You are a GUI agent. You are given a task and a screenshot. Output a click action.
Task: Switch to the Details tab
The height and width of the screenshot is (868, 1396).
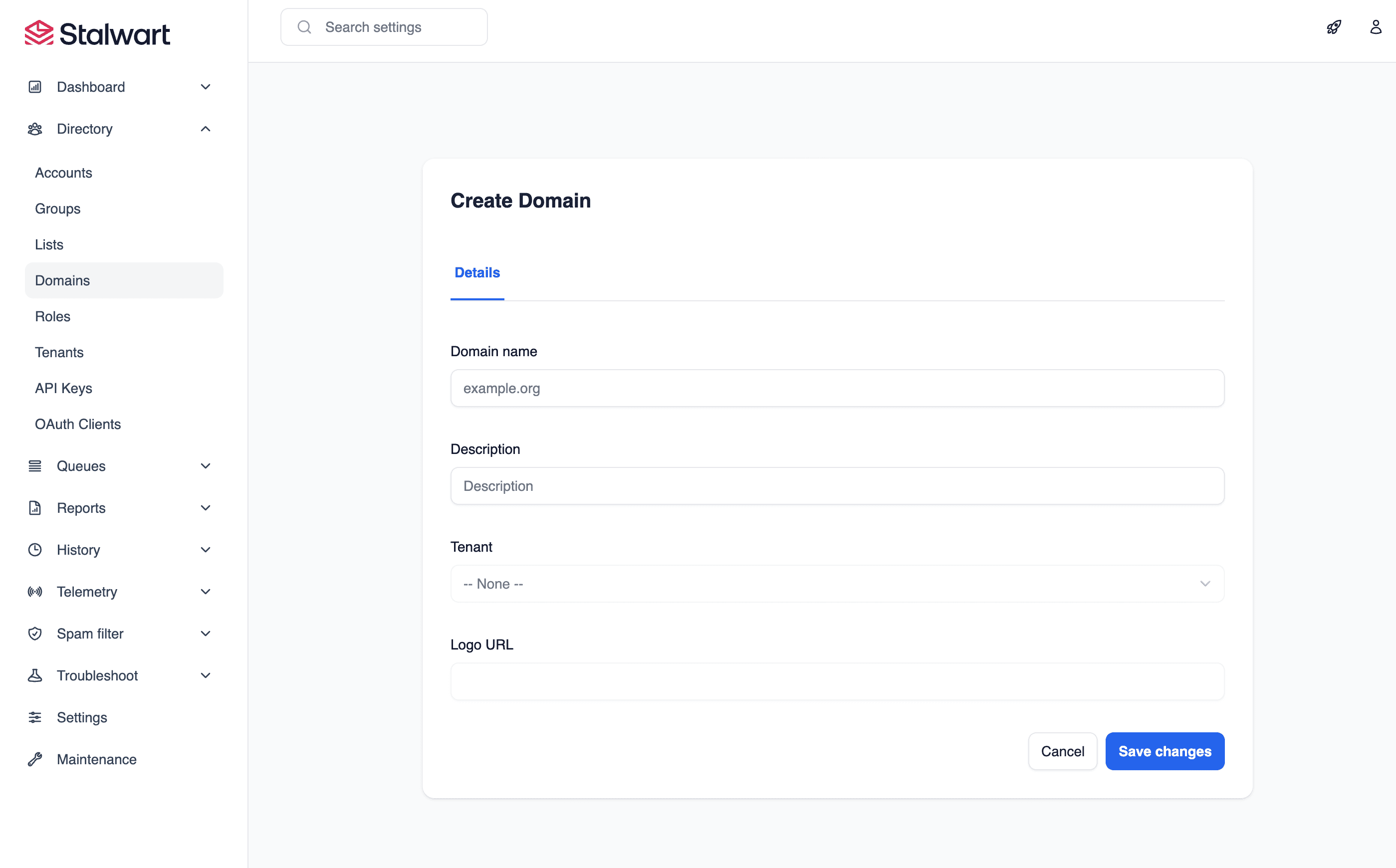[x=477, y=273]
